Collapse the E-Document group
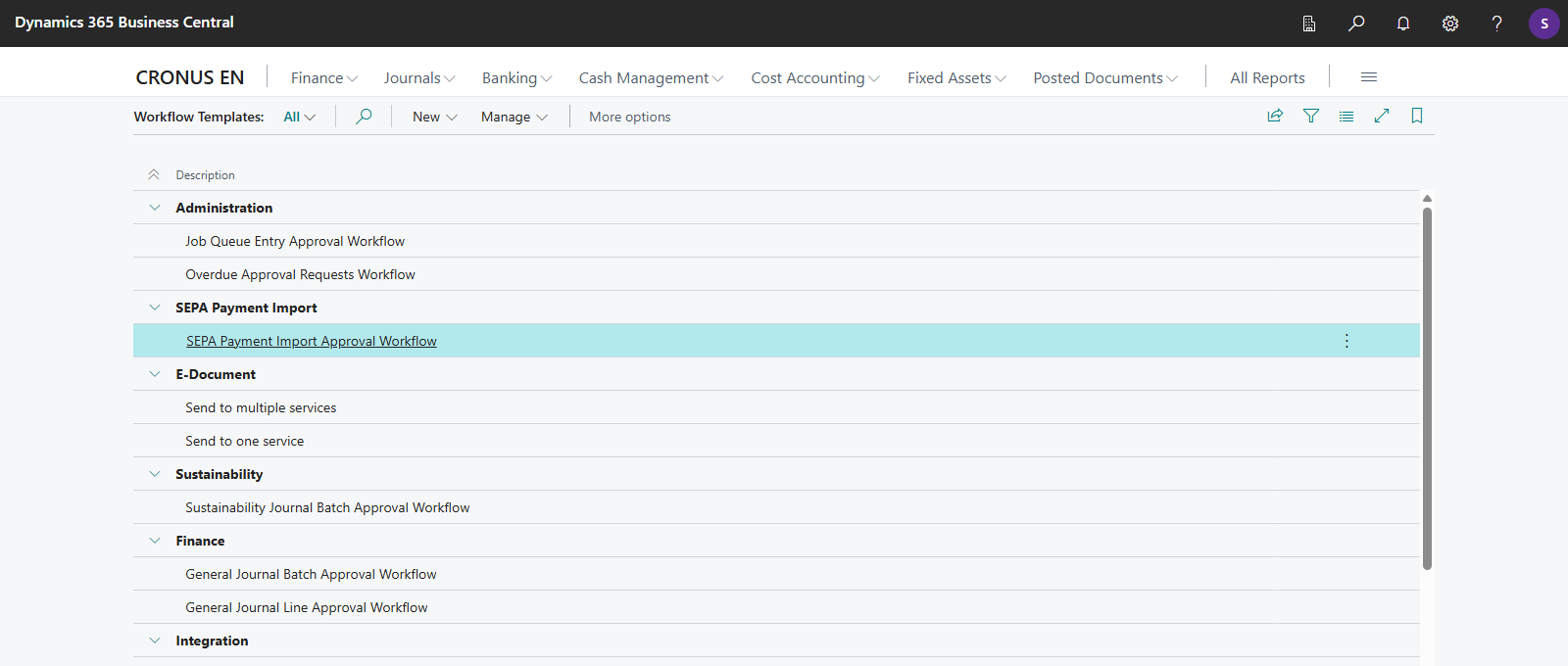Viewport: 1568px width, 666px height. coord(155,374)
